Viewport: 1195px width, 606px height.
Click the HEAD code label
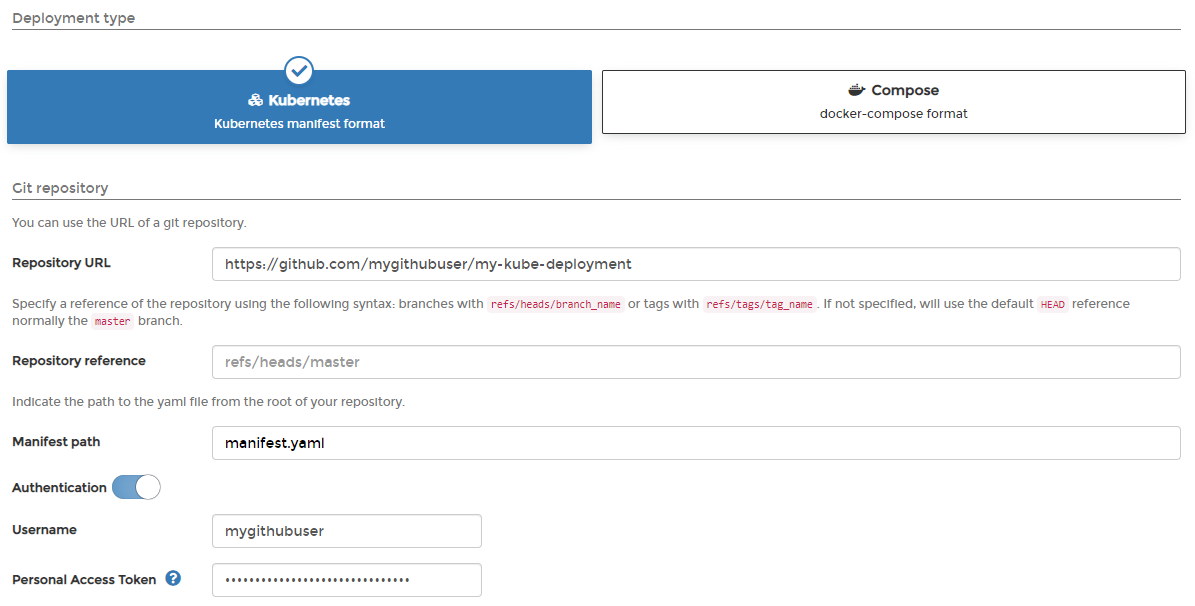pos(1052,304)
